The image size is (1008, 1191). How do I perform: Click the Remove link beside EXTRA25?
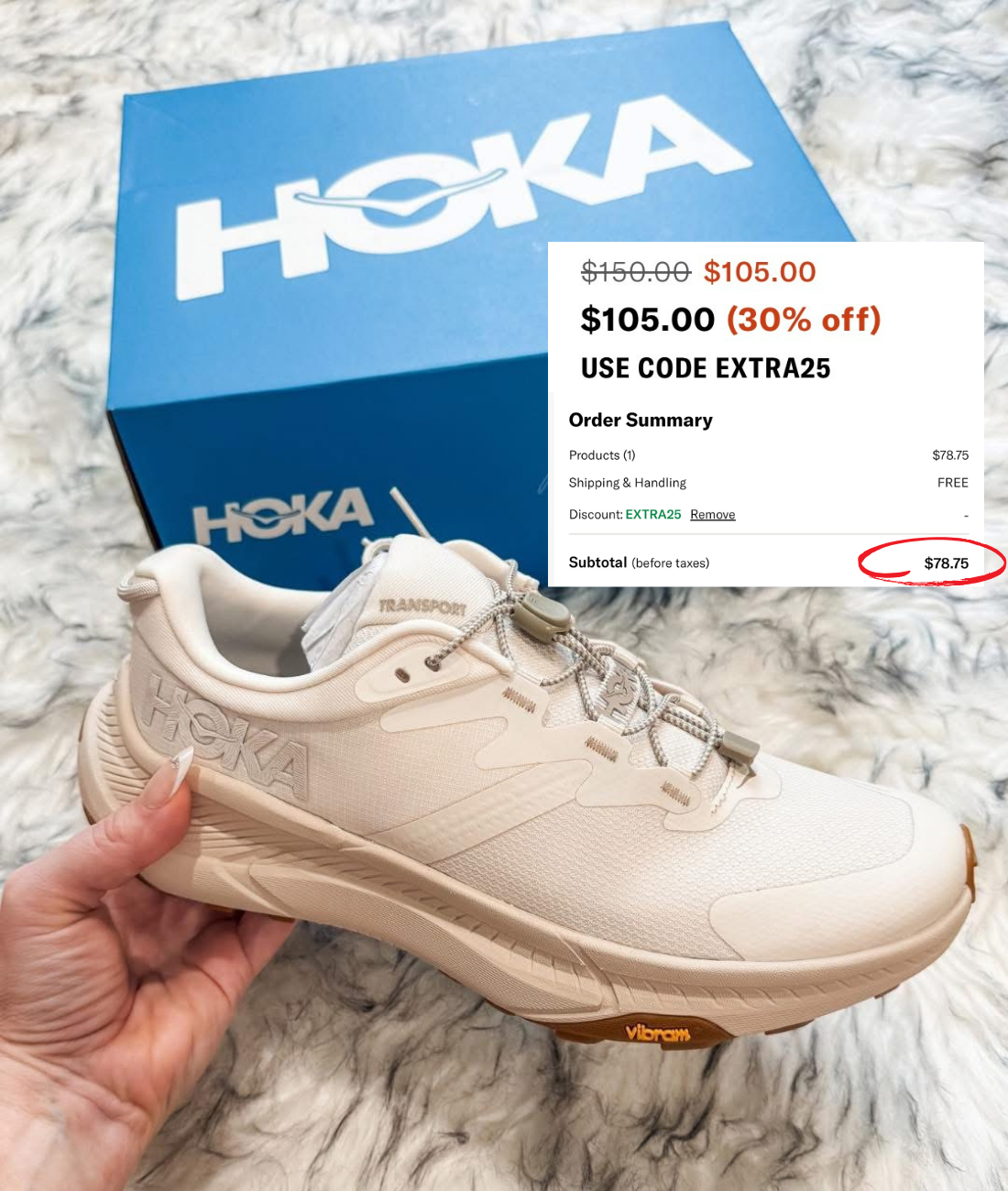coord(713,515)
